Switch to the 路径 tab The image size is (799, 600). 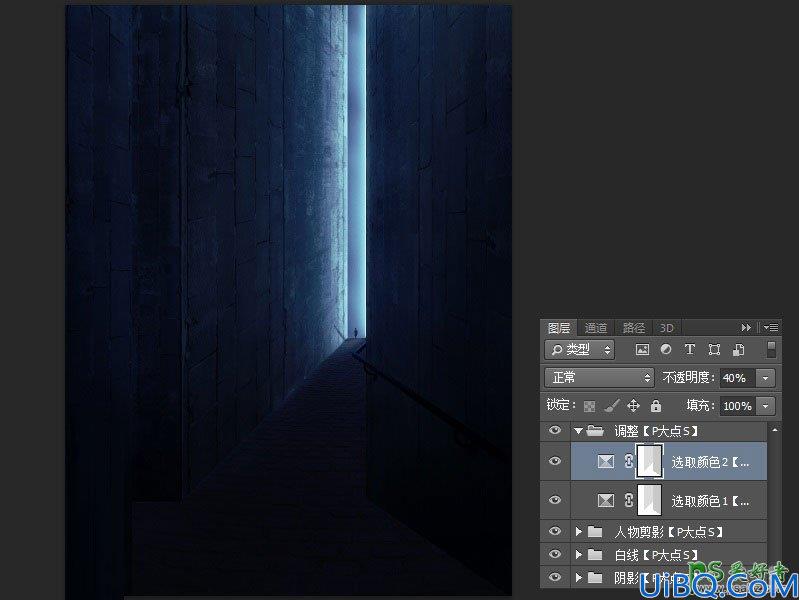click(x=633, y=328)
